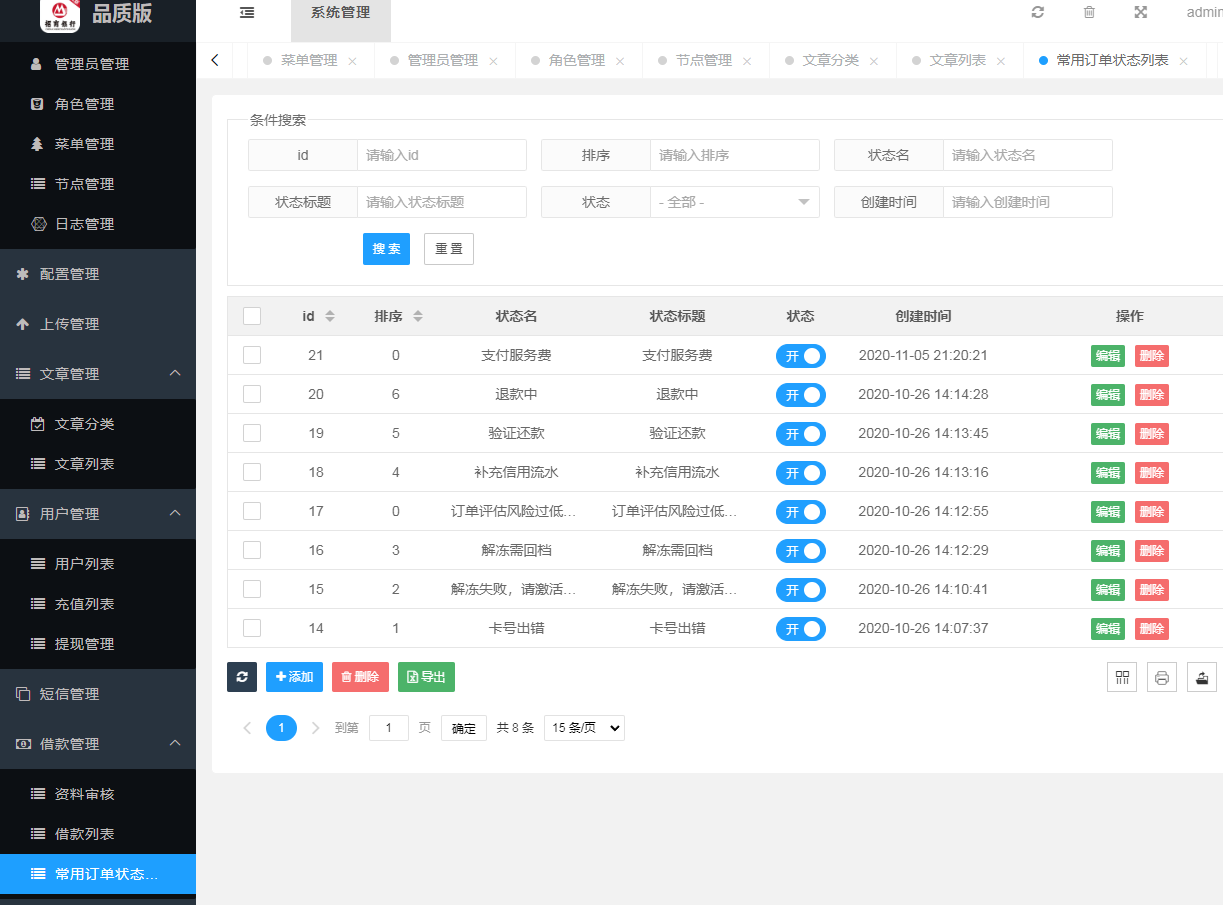Viewport: 1223px width, 905px height.
Task: Open the 状态 dropdown filter
Action: [x=734, y=202]
